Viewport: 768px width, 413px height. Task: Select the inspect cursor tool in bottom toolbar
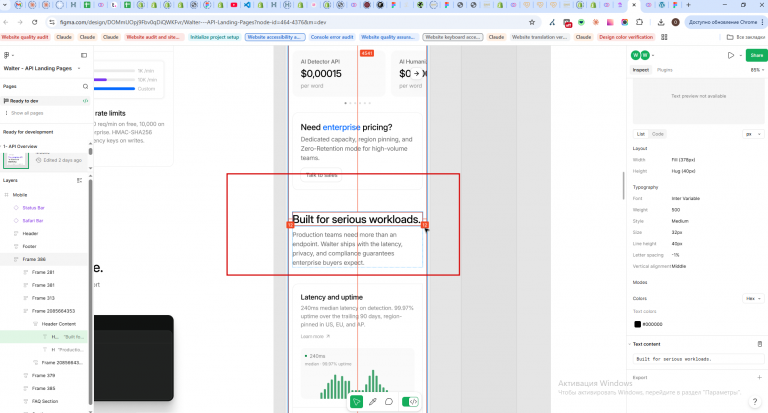[x=357, y=402]
